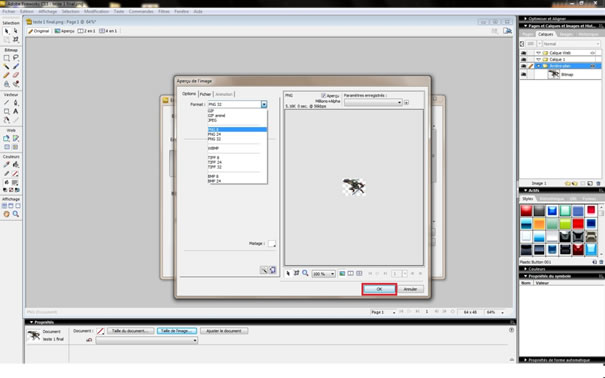The width and height of the screenshot is (605, 378).
Task: Pick the Brush tool under Bitmap
Action: click(16, 67)
